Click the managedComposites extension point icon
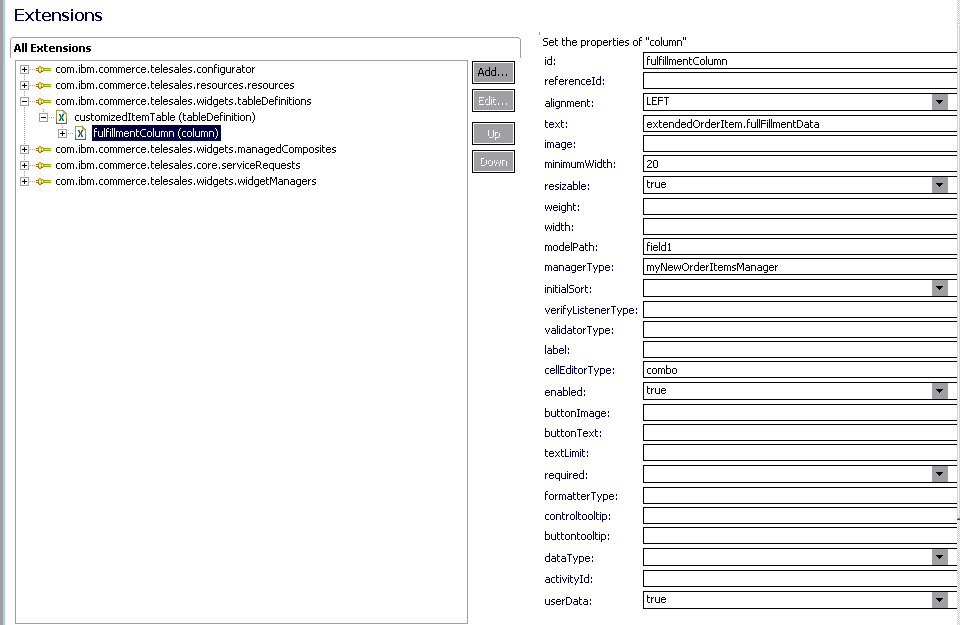 click(43, 149)
